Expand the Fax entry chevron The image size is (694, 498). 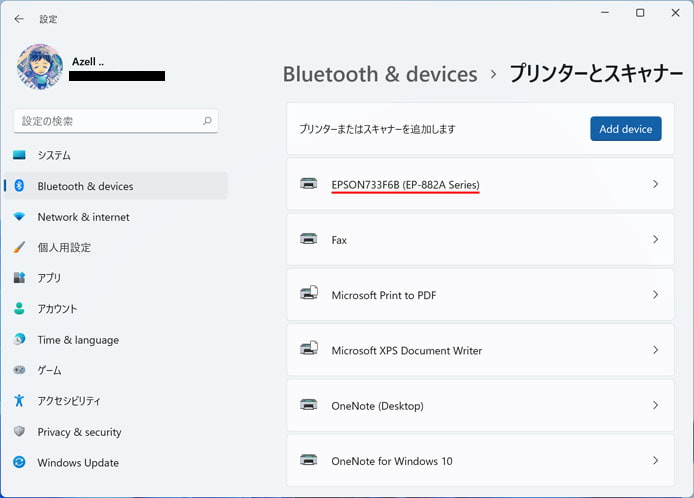[655, 239]
